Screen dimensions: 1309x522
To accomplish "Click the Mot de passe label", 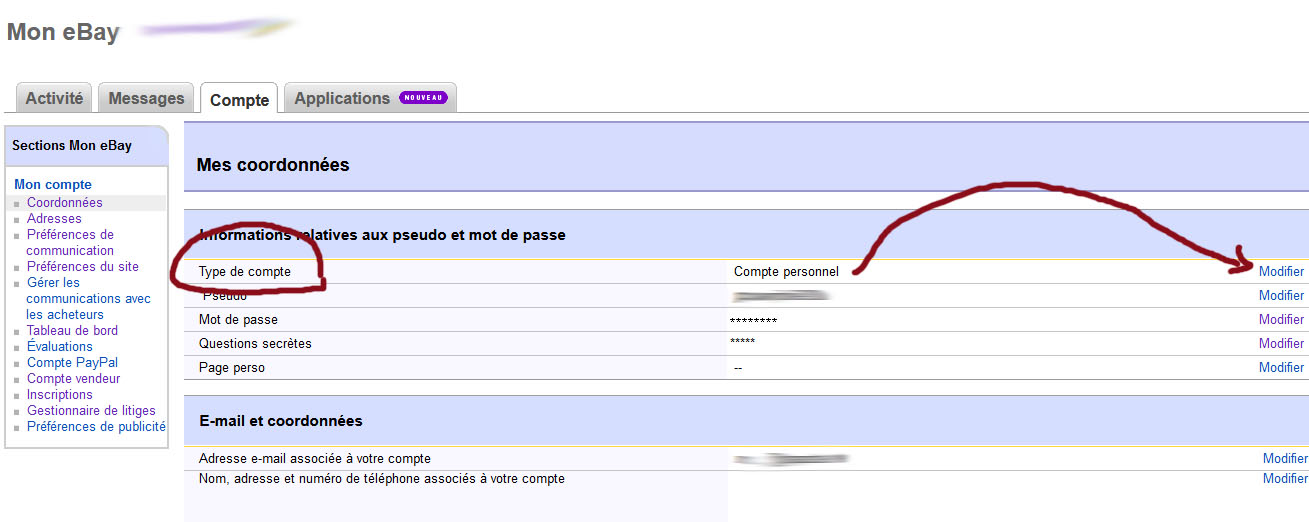I will 238,319.
